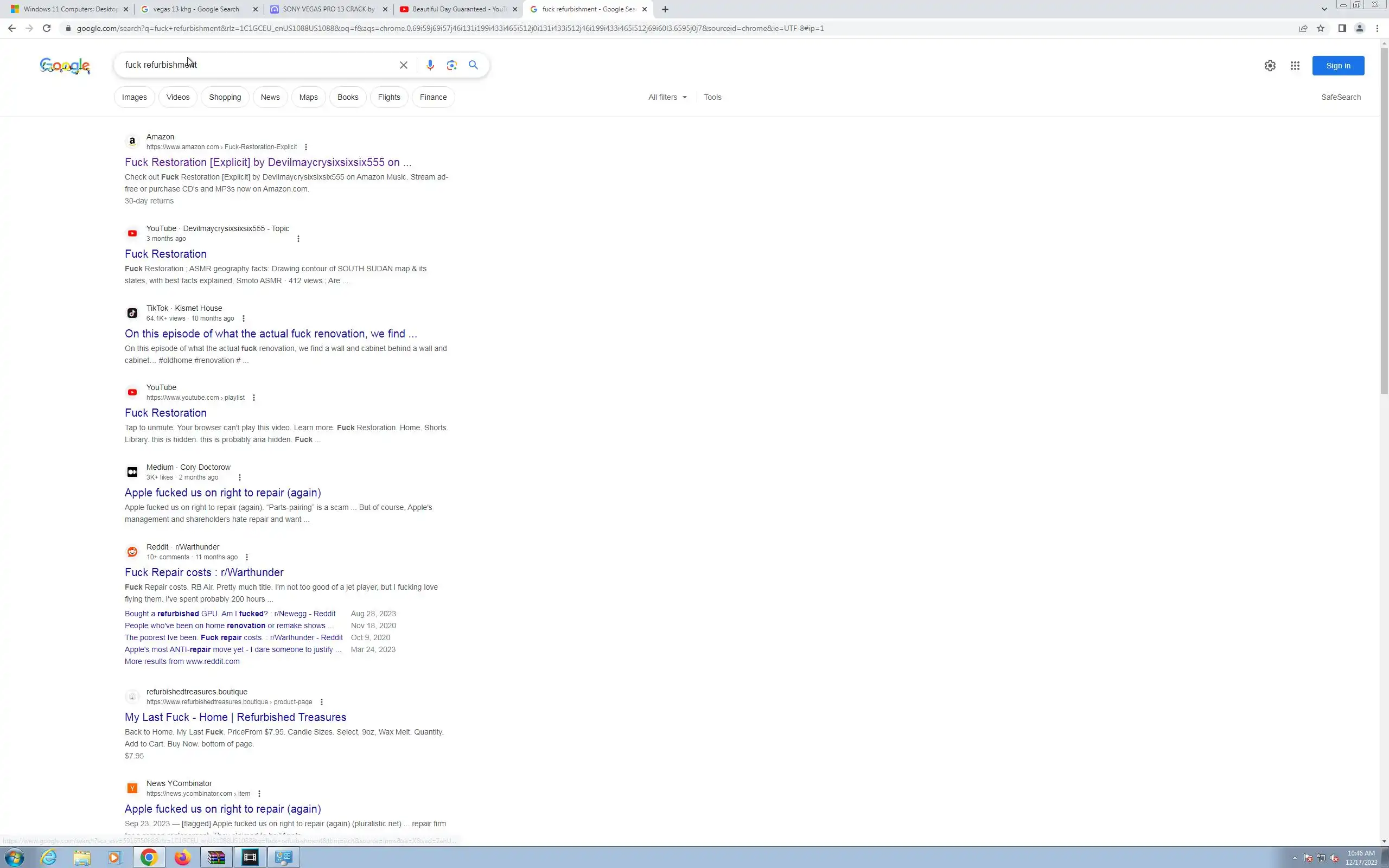Screen dimensions: 1389x868
Task: Click the magnifier search submit icon
Action: (473, 66)
